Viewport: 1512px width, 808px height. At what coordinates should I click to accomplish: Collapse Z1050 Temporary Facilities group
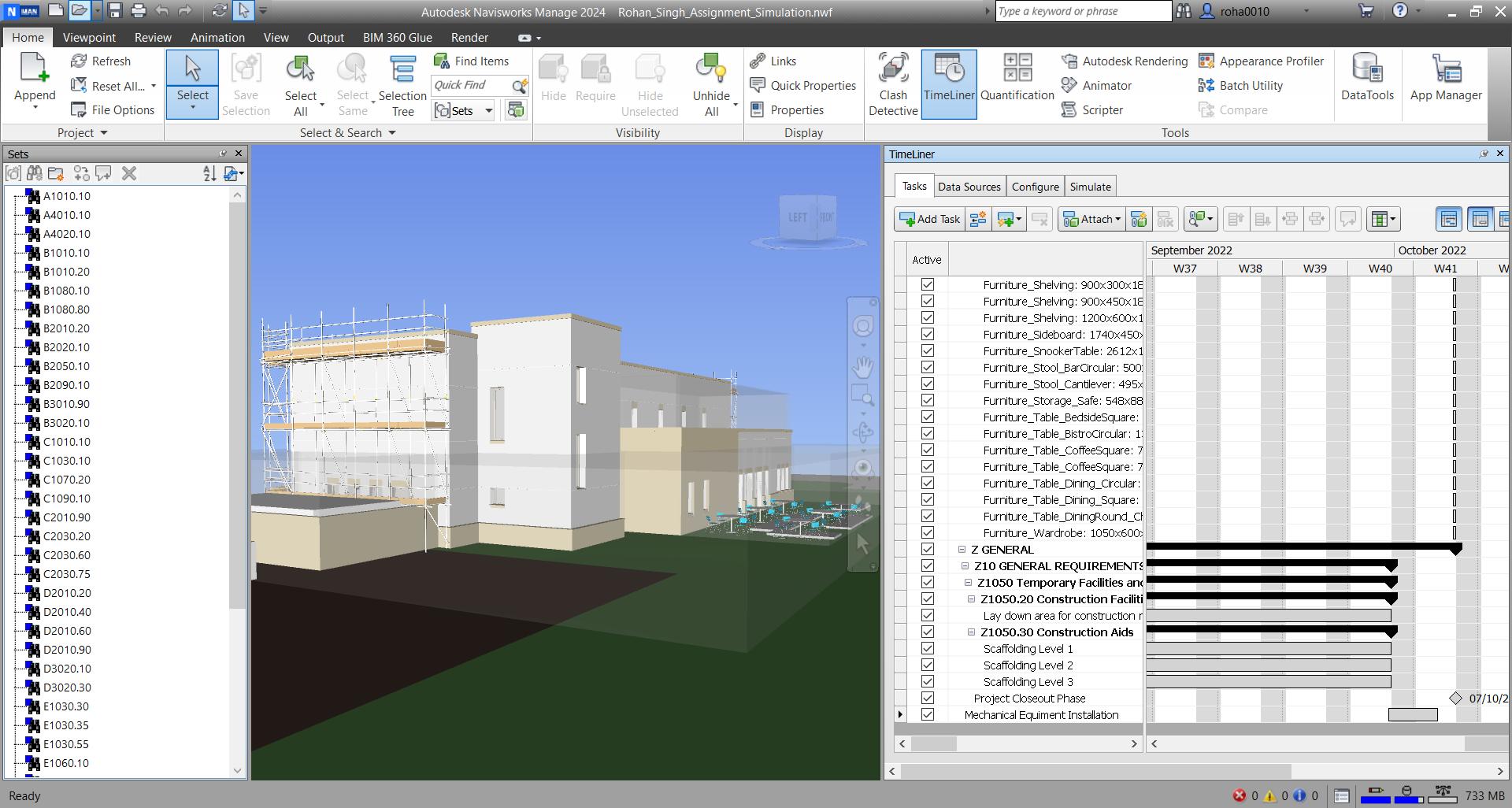coord(968,583)
